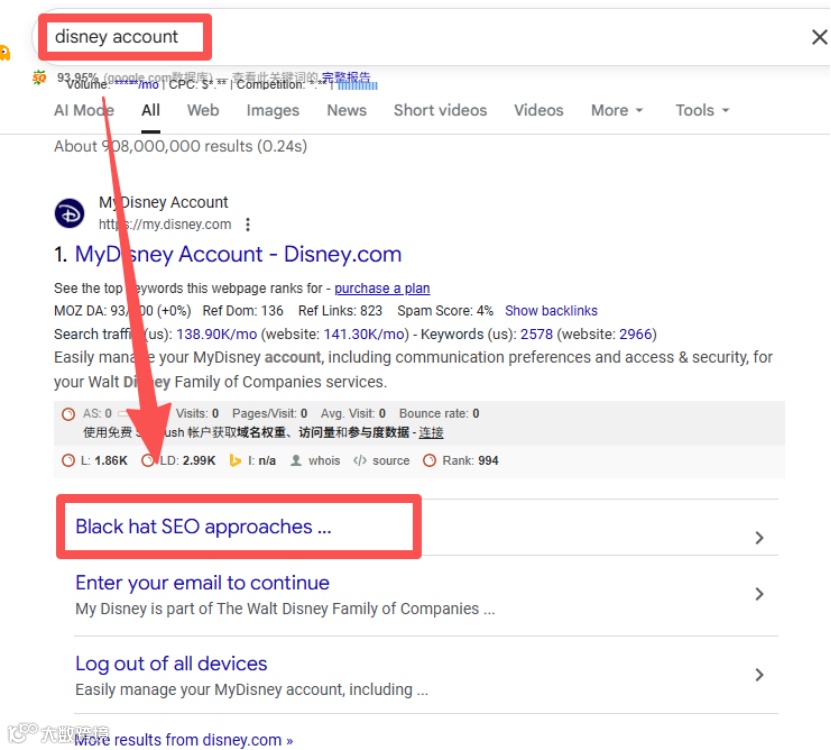The image size is (831, 750).
Task: Click the 'Ref Links: 823' text
Action: coord(340,311)
